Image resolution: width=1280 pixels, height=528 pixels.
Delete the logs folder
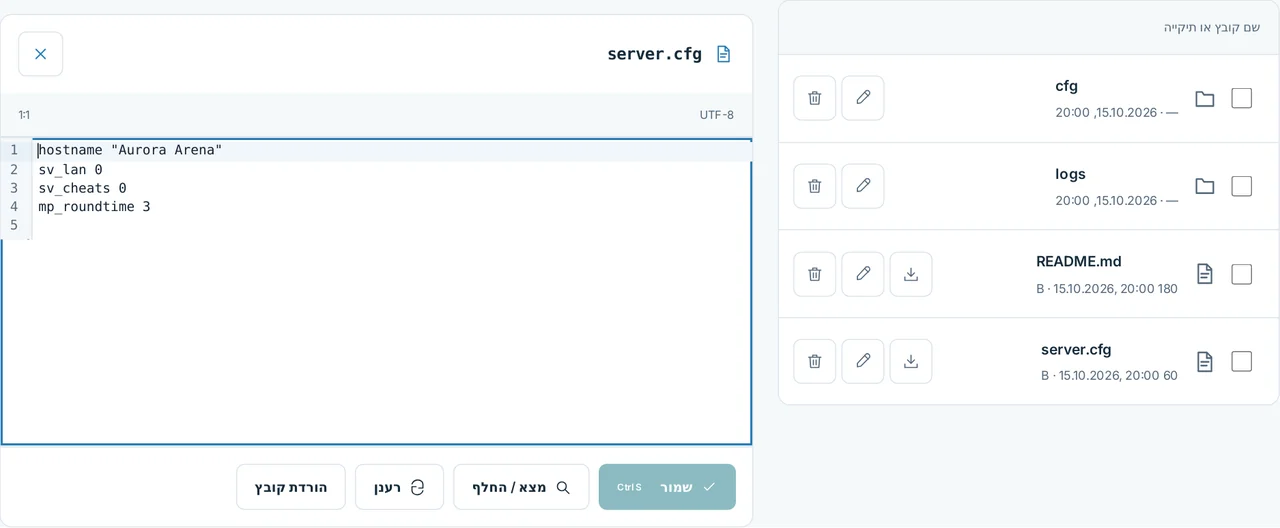[815, 186]
